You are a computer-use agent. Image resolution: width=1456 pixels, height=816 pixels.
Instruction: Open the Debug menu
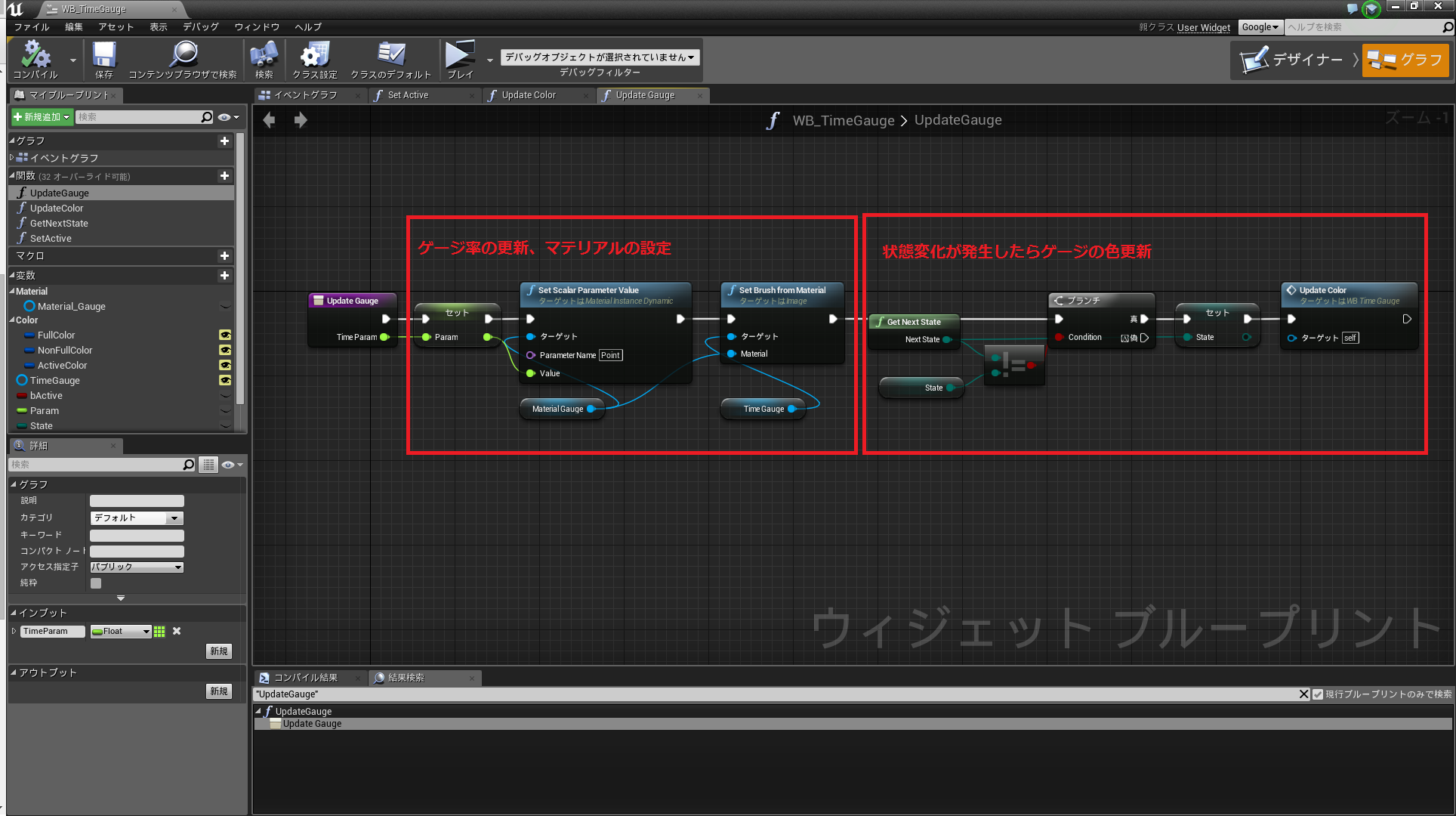200,27
